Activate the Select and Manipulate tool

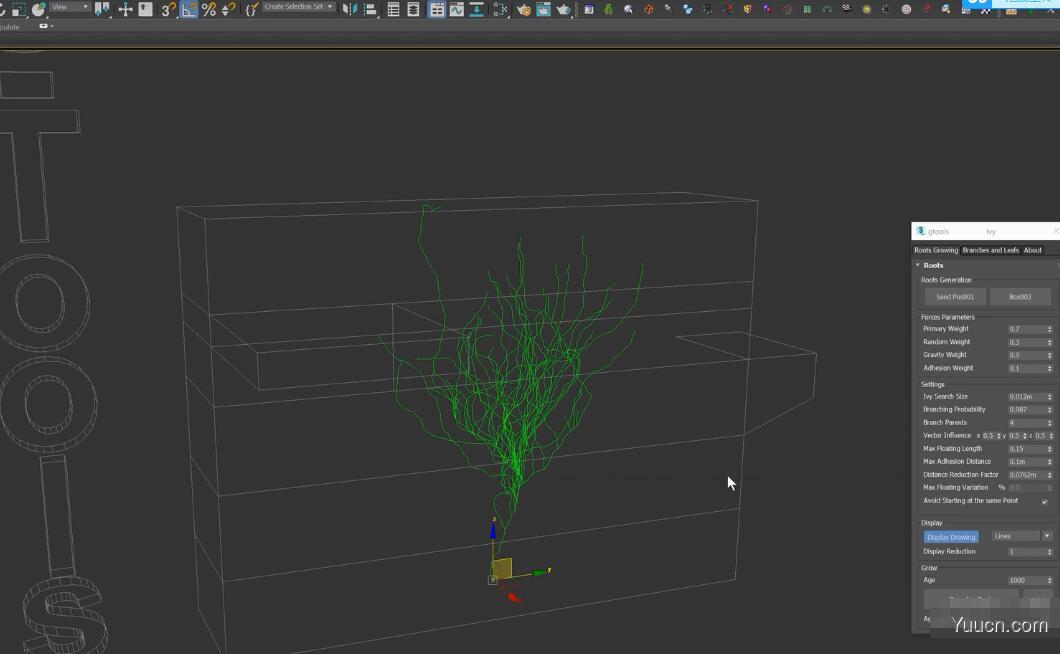point(126,9)
